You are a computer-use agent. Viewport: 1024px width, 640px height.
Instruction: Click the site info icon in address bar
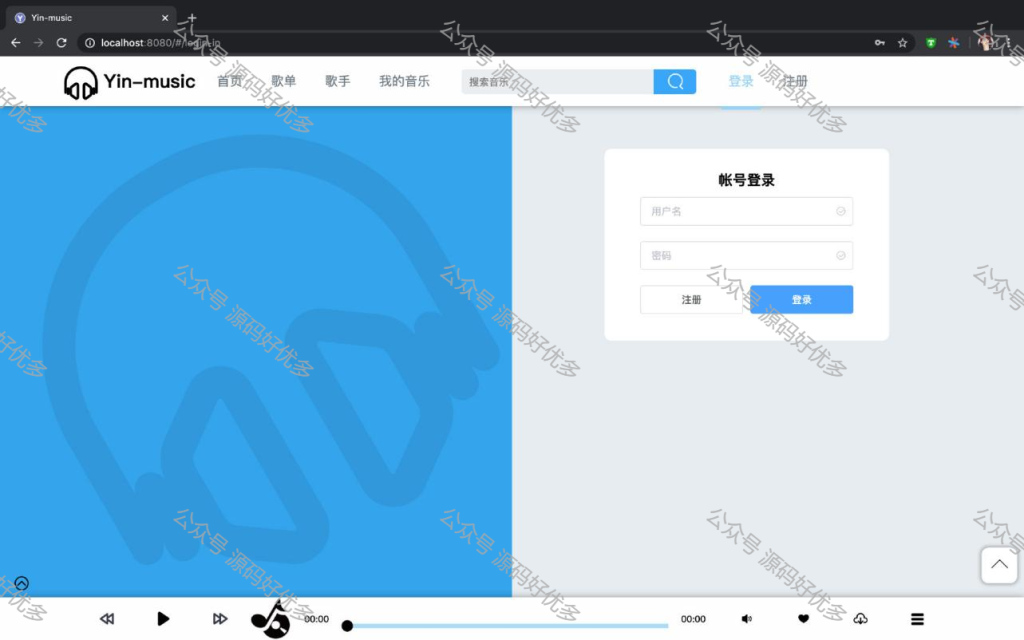[90, 42]
